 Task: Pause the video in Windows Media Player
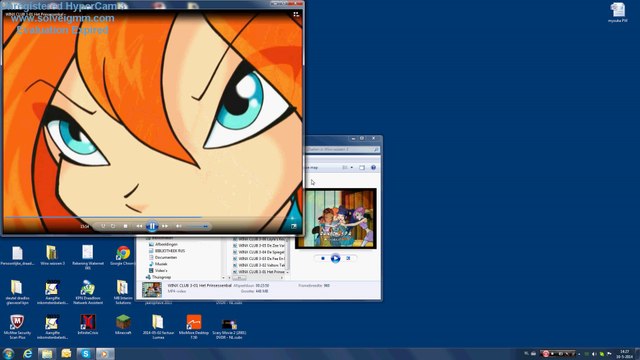152,226
